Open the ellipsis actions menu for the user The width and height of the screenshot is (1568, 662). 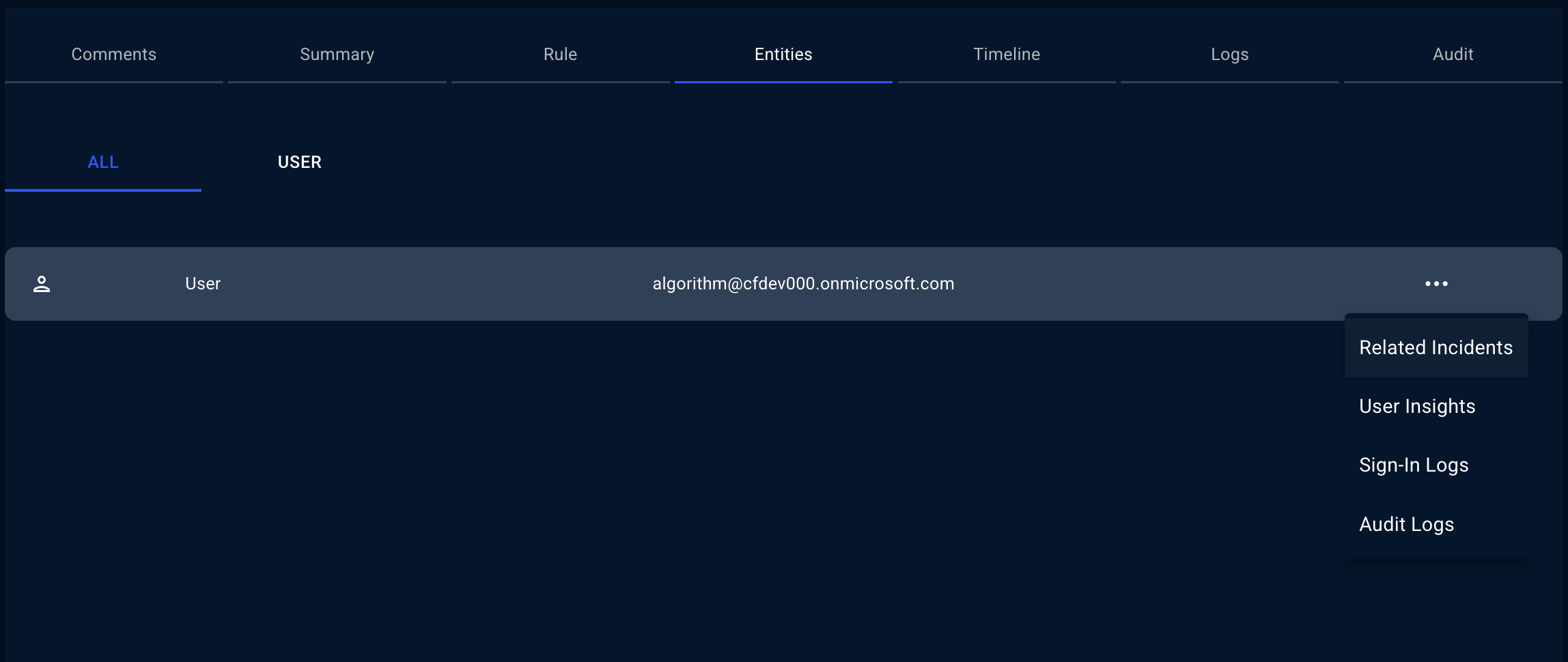tap(1436, 283)
